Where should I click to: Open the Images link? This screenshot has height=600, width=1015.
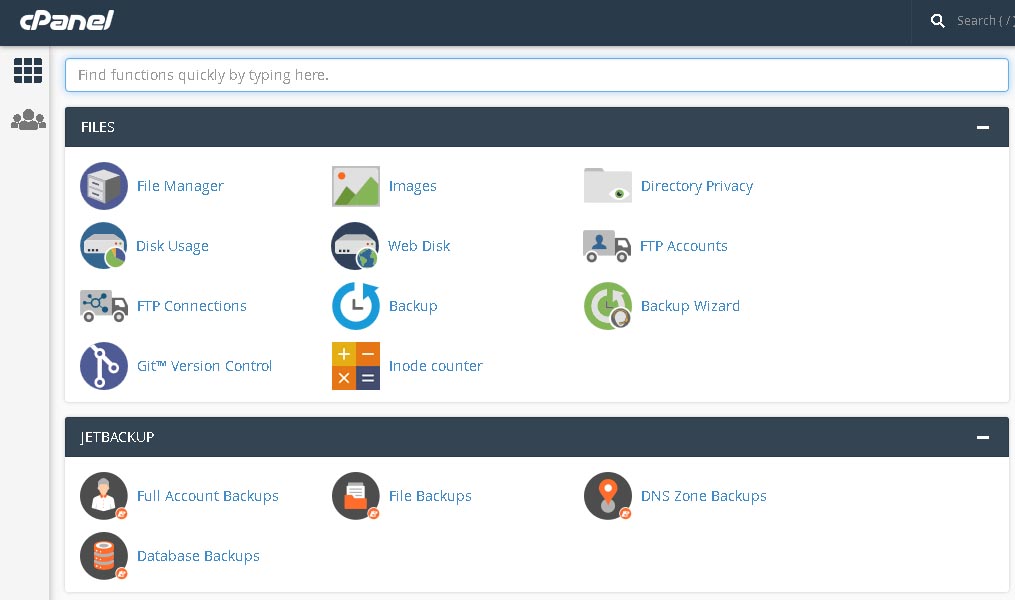pyautogui.click(x=412, y=186)
